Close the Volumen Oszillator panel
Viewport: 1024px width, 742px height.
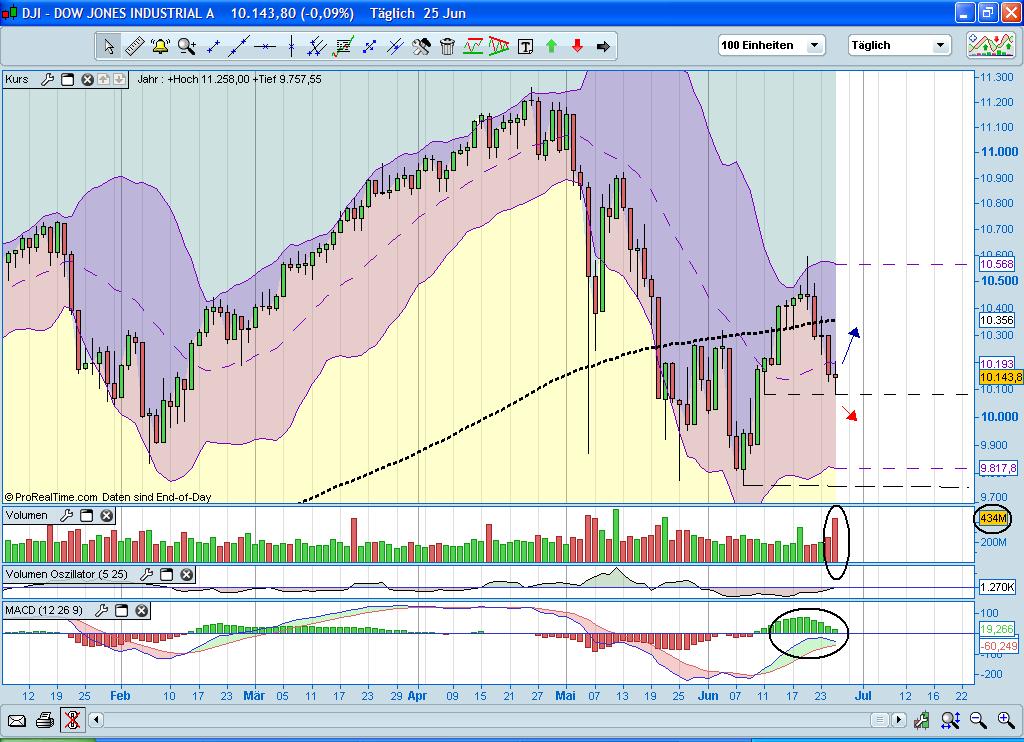point(187,574)
